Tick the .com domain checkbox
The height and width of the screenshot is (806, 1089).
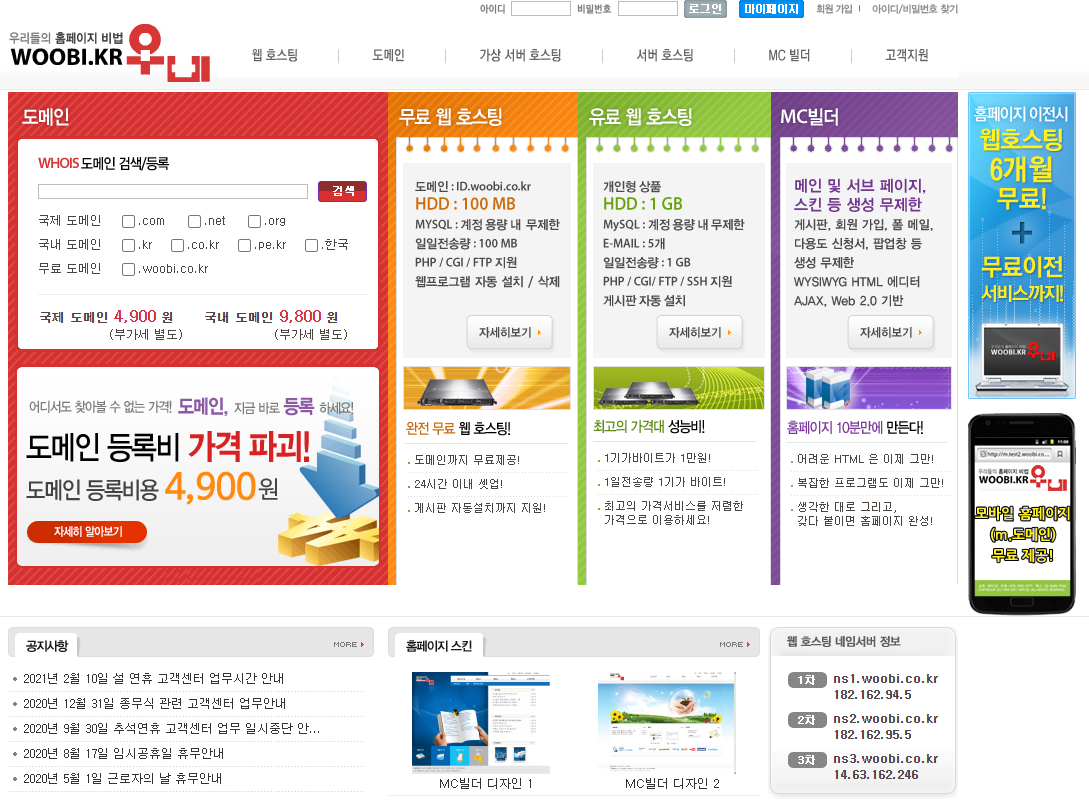[128, 221]
